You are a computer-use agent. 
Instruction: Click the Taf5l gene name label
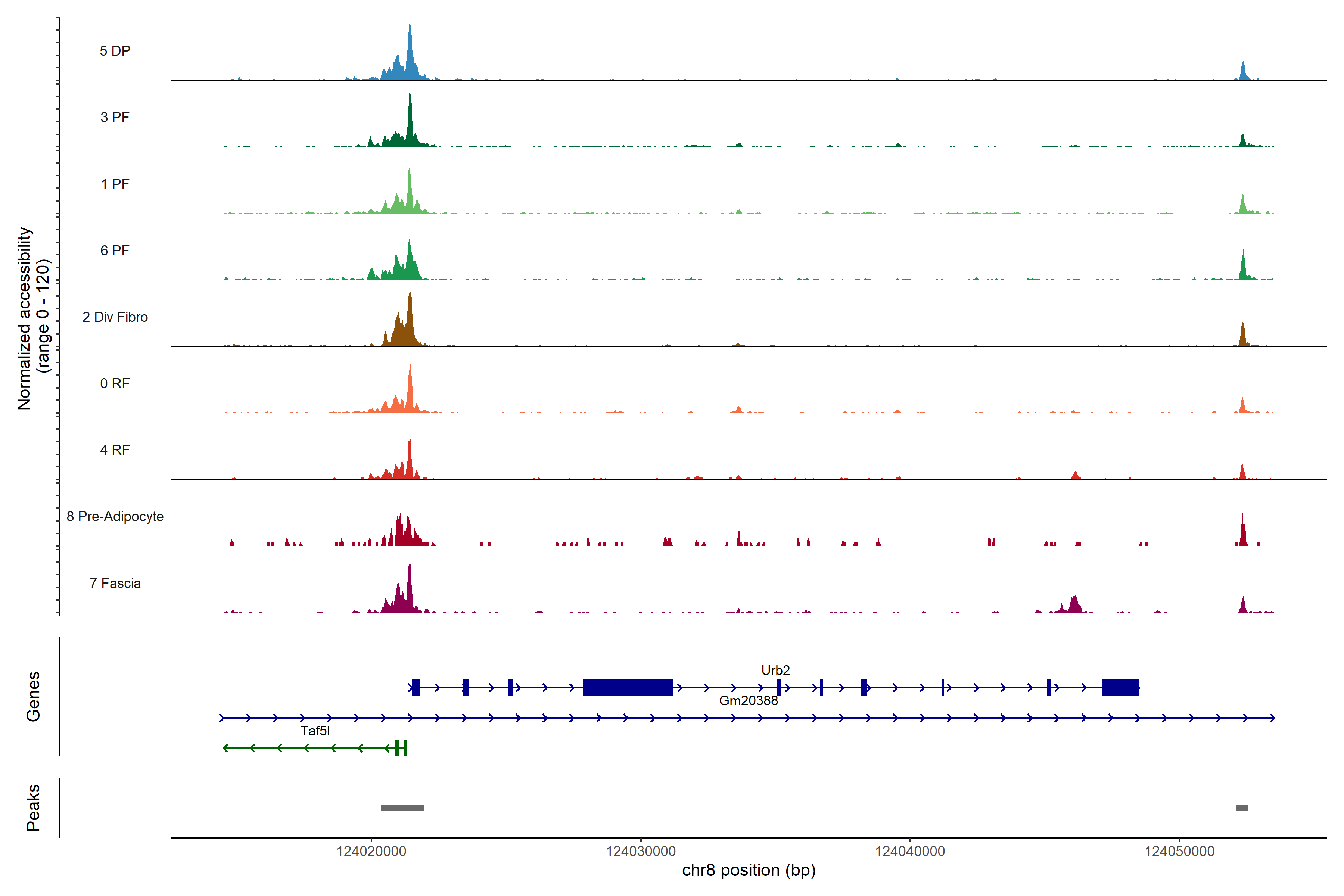(x=315, y=731)
